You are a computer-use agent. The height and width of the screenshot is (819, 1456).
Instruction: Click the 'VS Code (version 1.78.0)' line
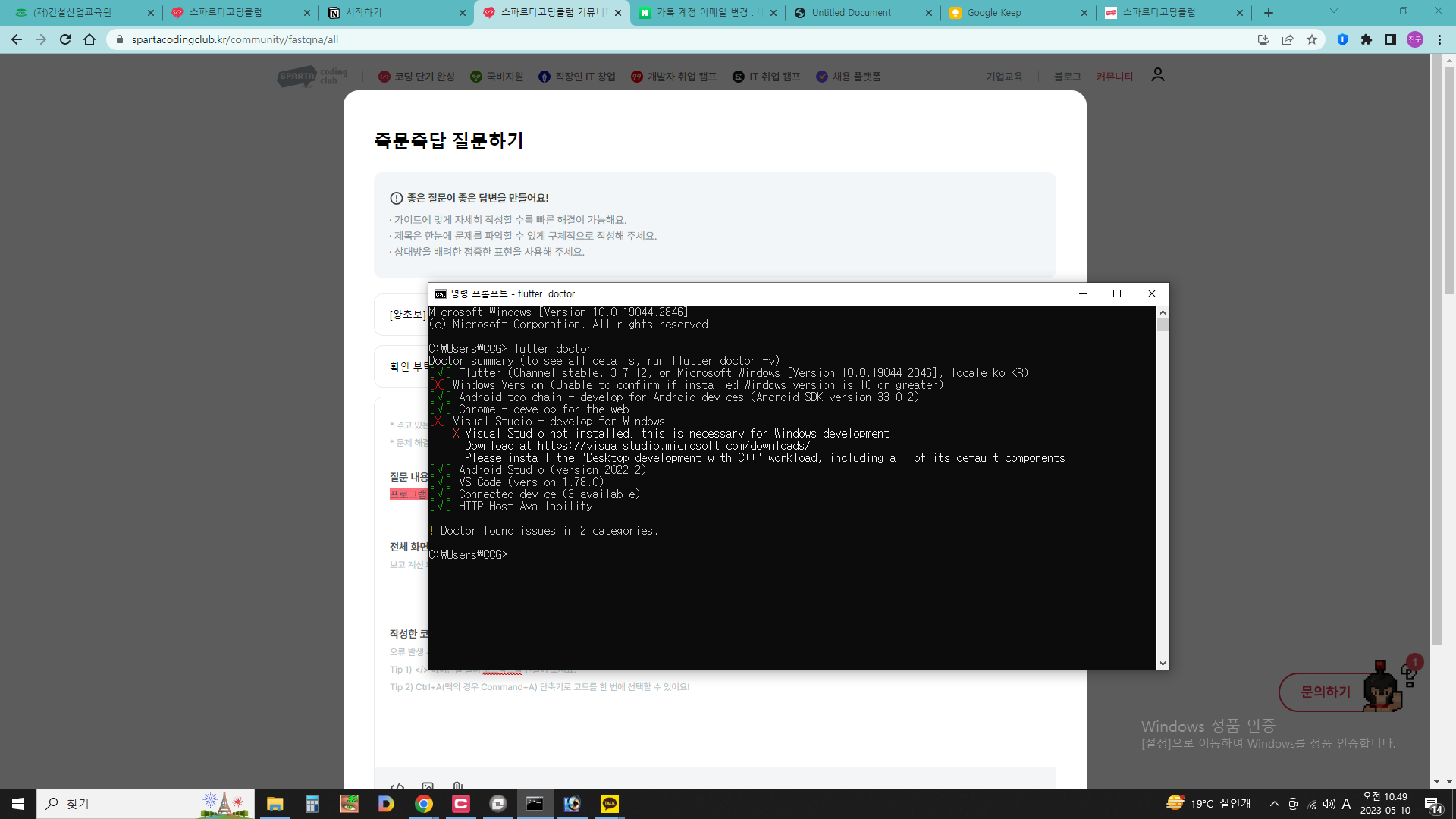516,482
